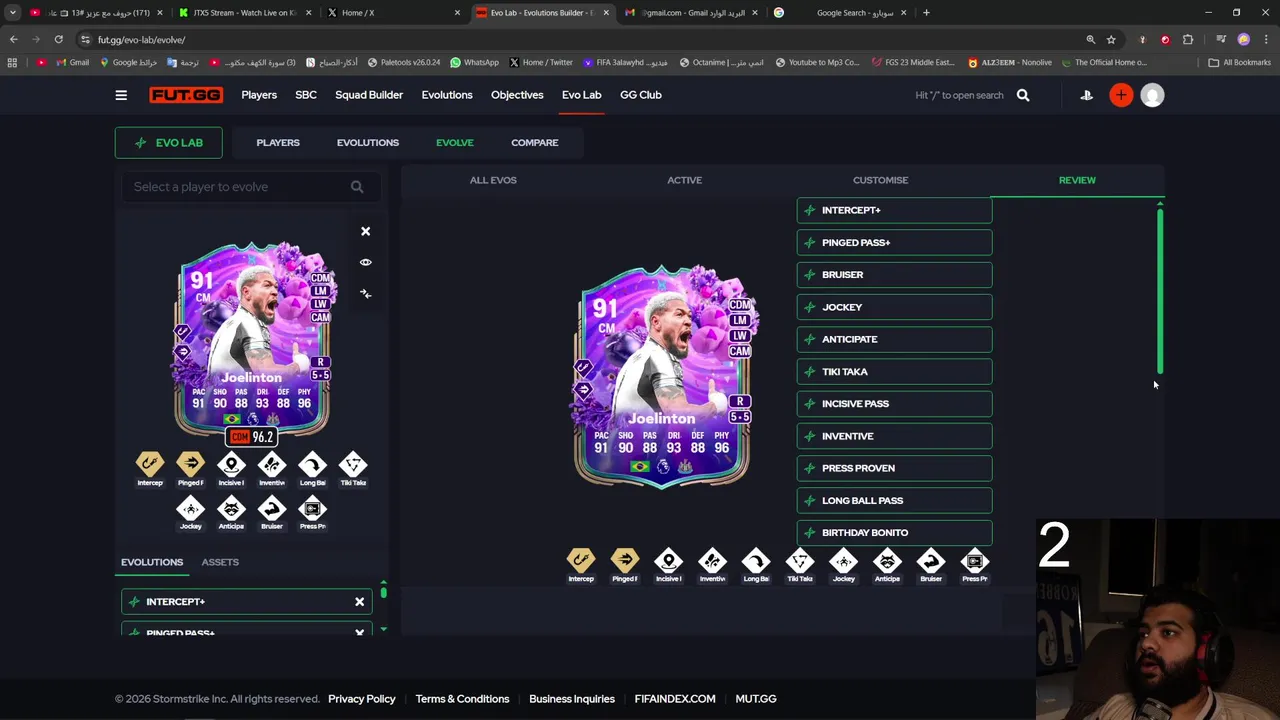Open the SBC nav menu

pos(306,95)
